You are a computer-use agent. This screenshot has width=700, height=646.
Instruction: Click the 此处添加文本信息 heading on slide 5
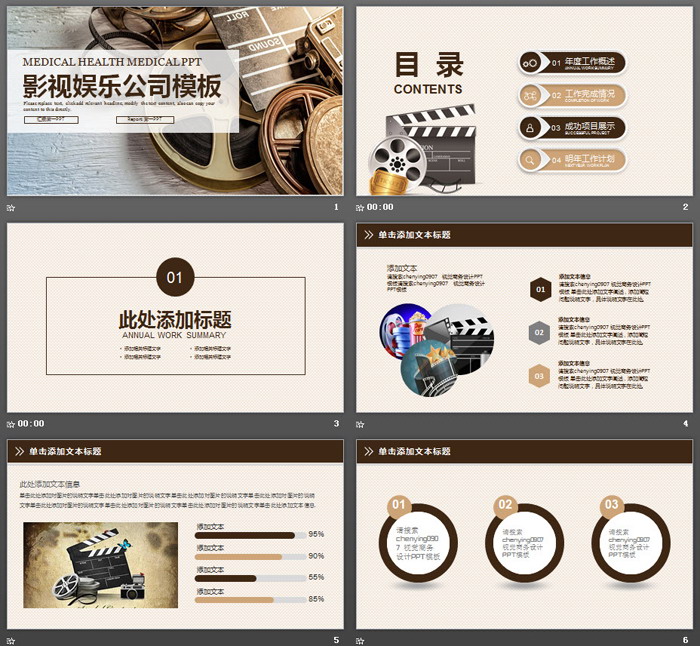50,484
